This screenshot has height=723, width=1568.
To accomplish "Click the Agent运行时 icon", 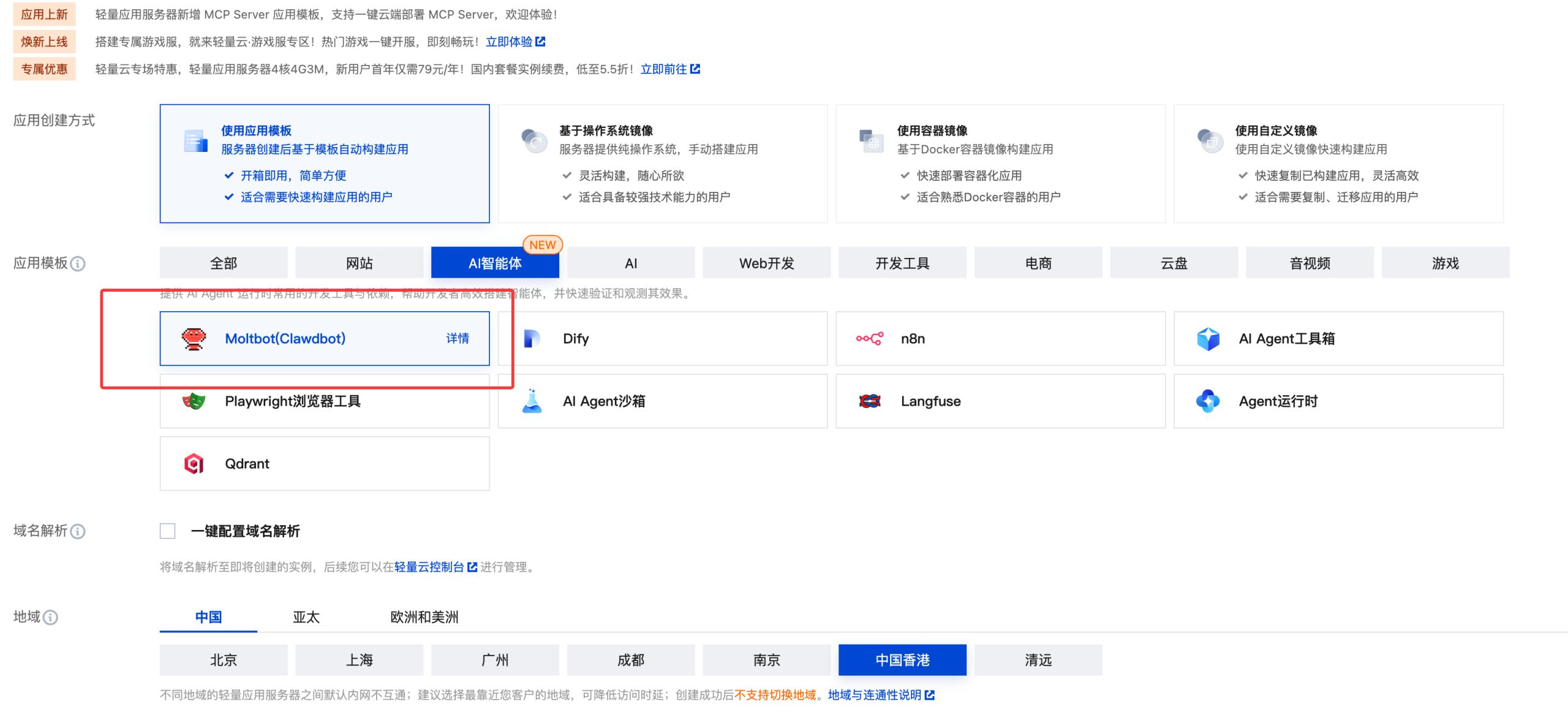I will click(x=1208, y=401).
